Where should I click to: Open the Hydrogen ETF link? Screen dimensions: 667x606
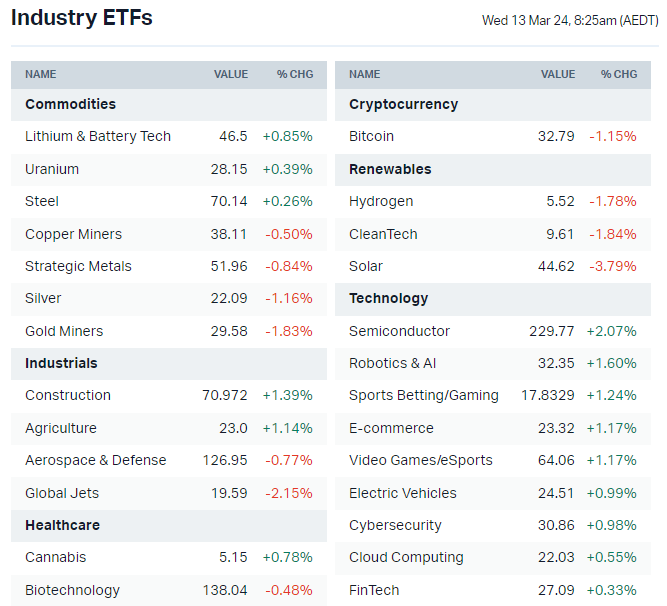click(x=381, y=201)
